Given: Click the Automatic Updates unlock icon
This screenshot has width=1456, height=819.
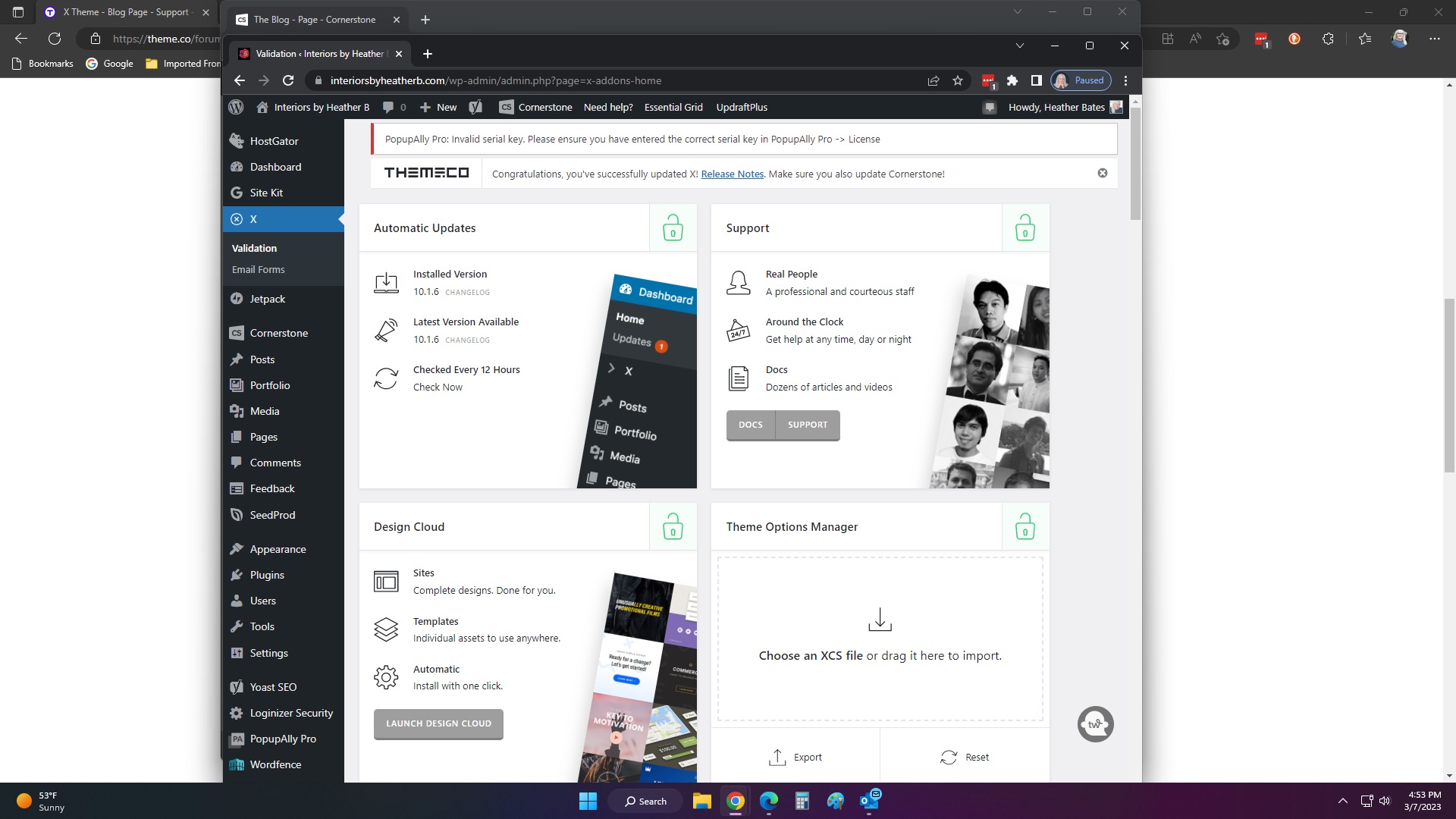Looking at the screenshot, I should click(673, 227).
